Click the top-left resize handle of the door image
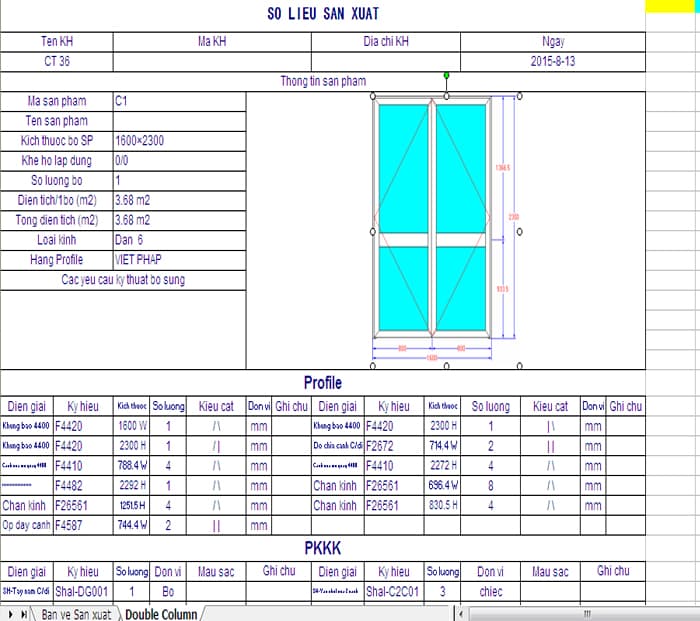Screen dimensions: 700x621 [x=373, y=97]
